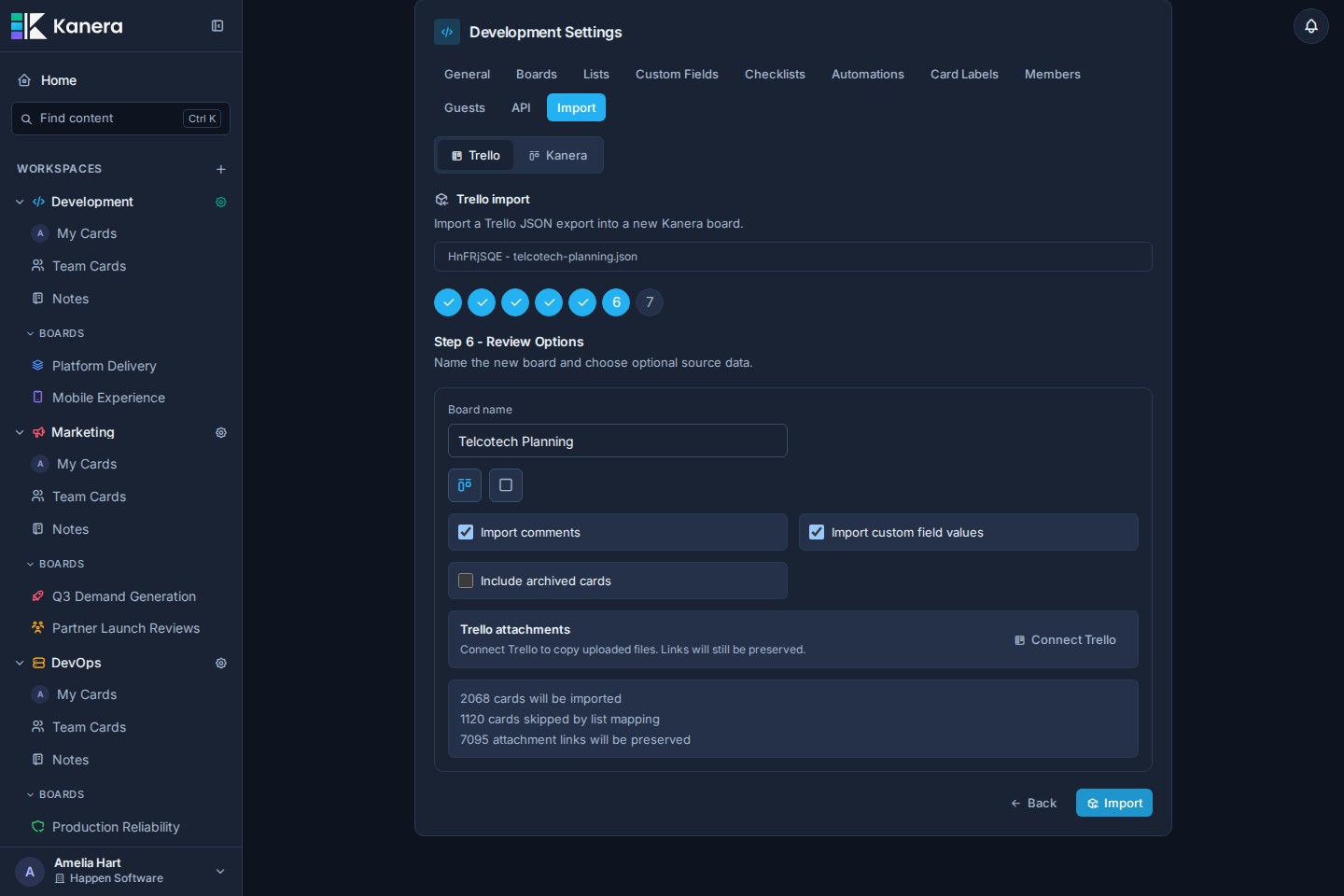Image resolution: width=1344 pixels, height=896 pixels.
Task: Click the Board name field
Action: [618, 441]
